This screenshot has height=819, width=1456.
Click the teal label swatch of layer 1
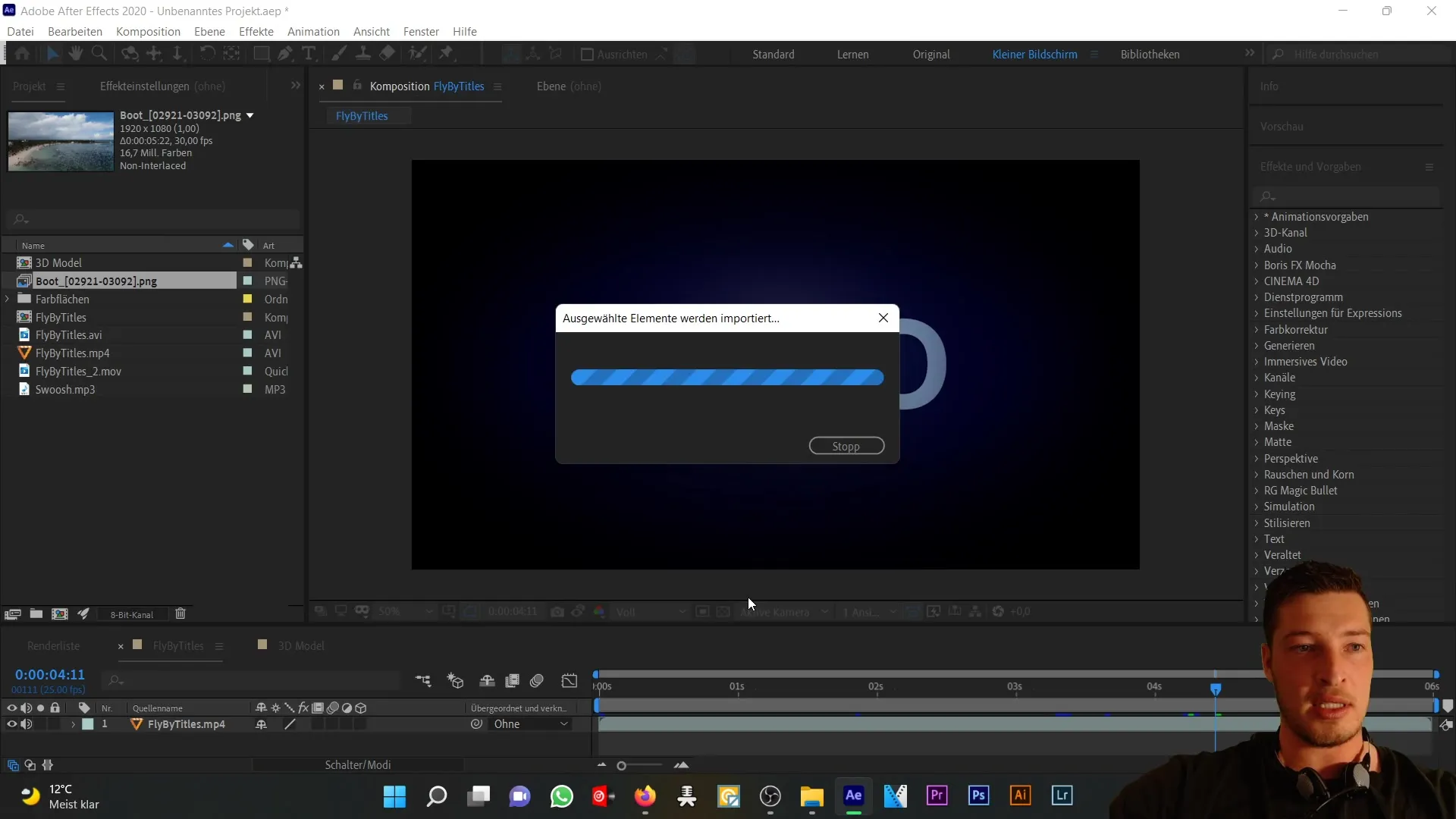(88, 725)
